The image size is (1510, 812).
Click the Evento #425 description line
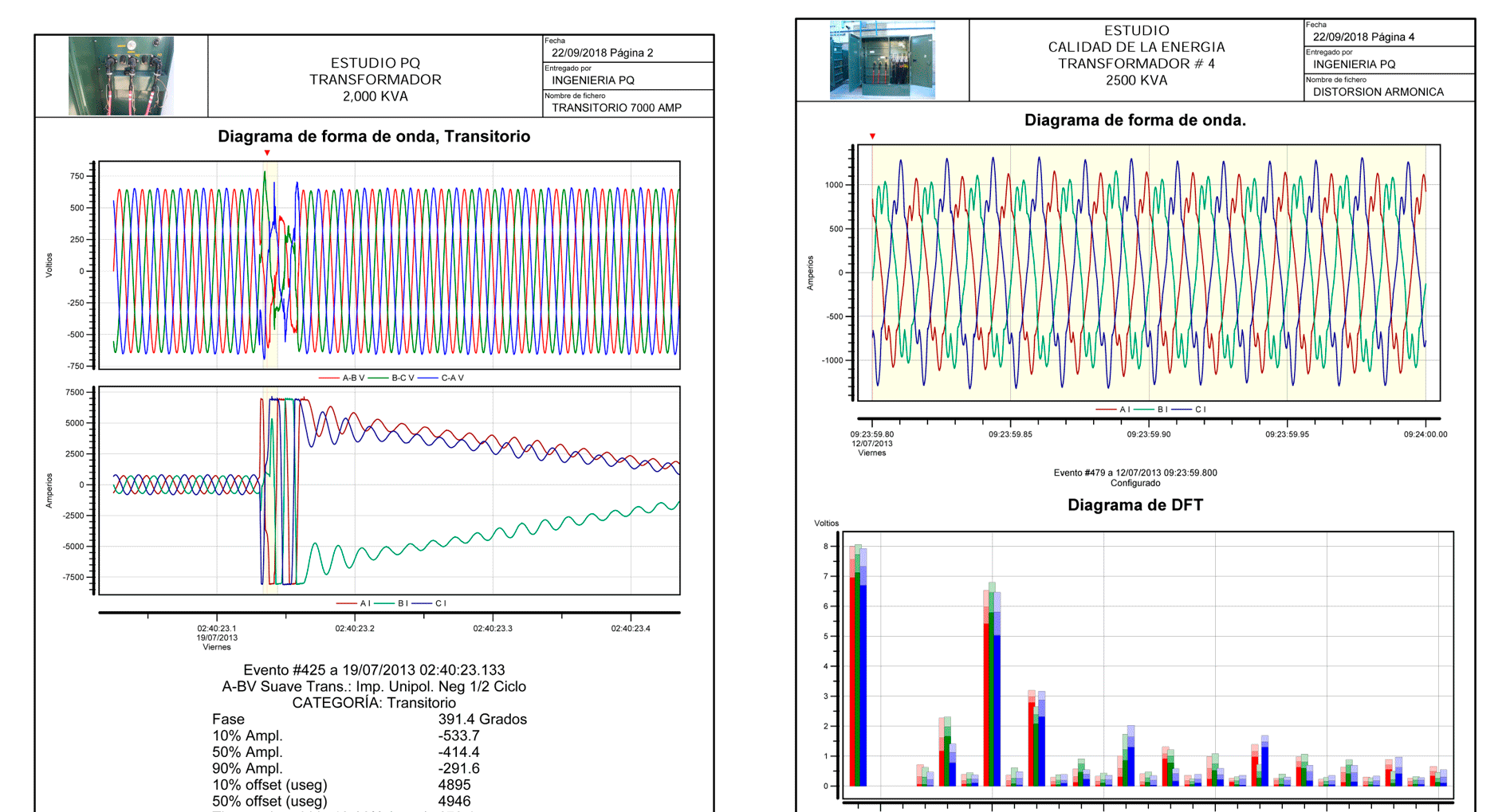(x=374, y=670)
